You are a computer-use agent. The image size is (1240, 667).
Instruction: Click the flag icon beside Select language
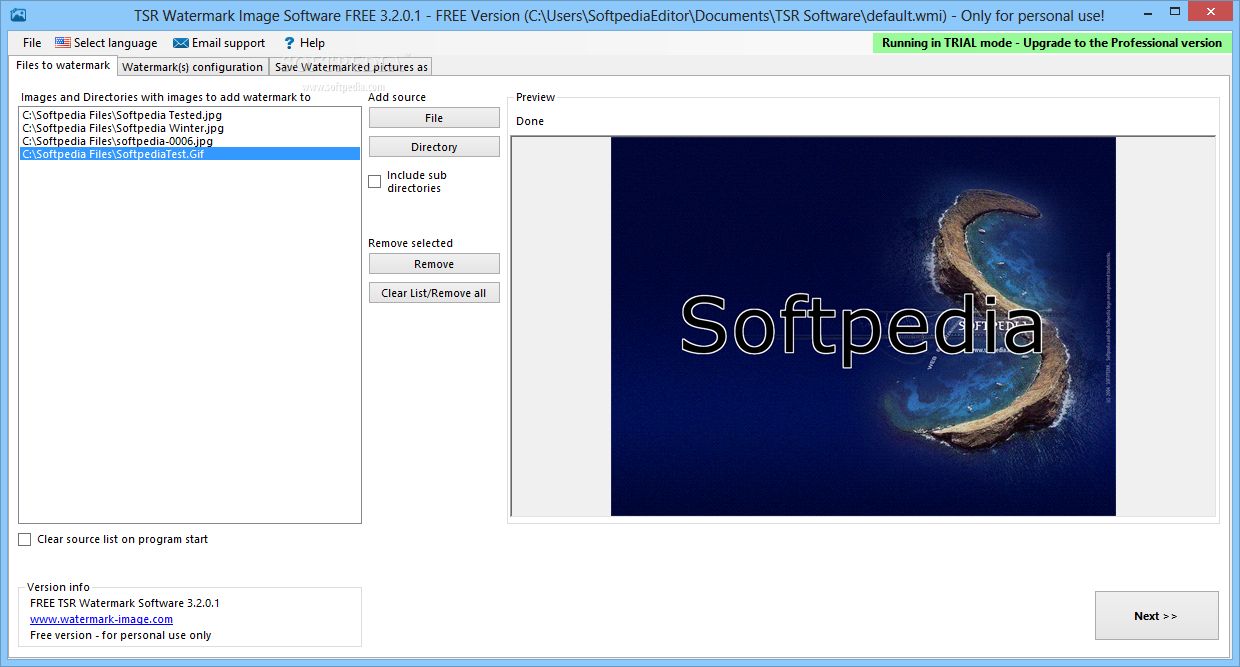[63, 43]
